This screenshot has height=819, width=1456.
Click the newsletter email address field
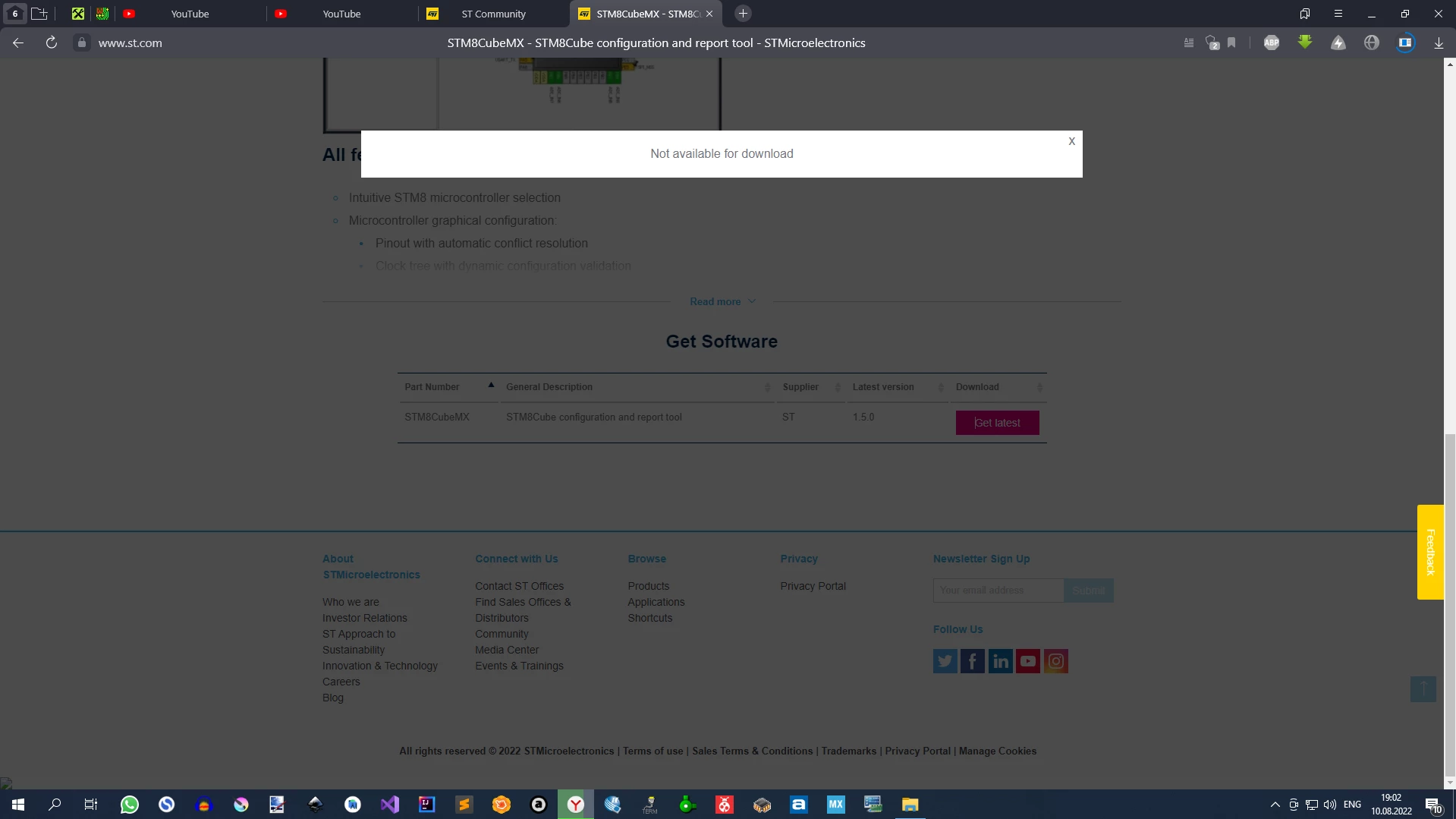(998, 591)
